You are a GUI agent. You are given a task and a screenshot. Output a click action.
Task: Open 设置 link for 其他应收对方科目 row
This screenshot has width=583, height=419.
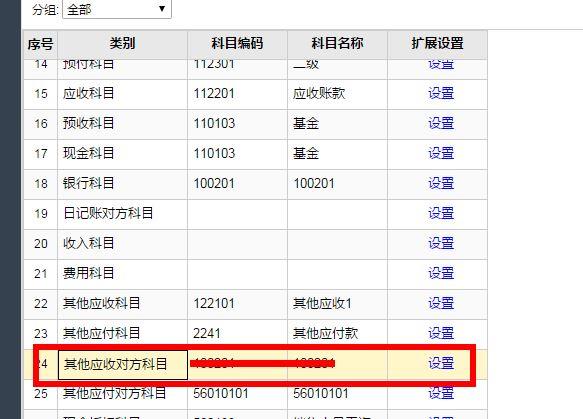tap(441, 364)
